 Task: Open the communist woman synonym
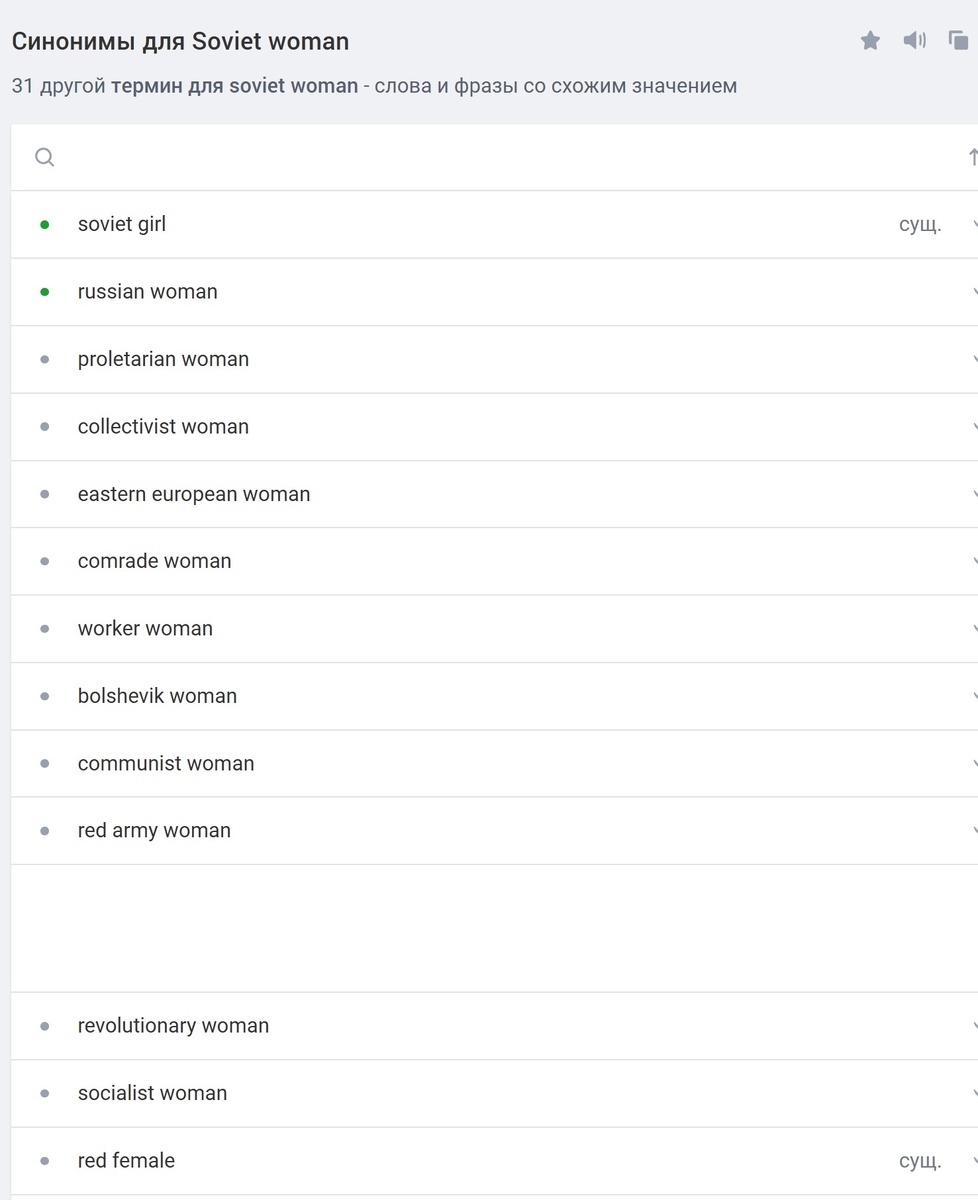point(166,763)
